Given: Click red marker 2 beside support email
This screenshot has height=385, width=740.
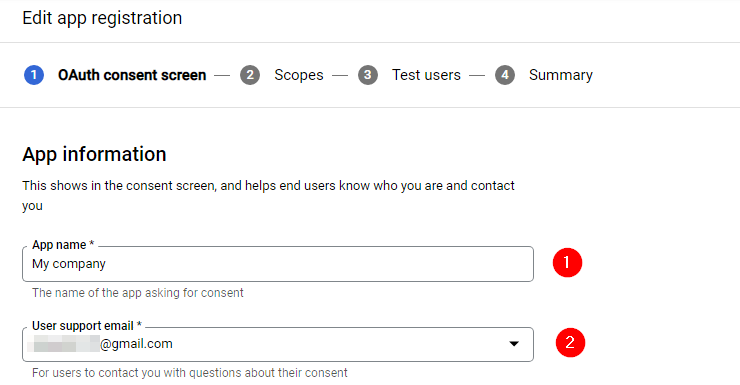Looking at the screenshot, I should tap(570, 343).
